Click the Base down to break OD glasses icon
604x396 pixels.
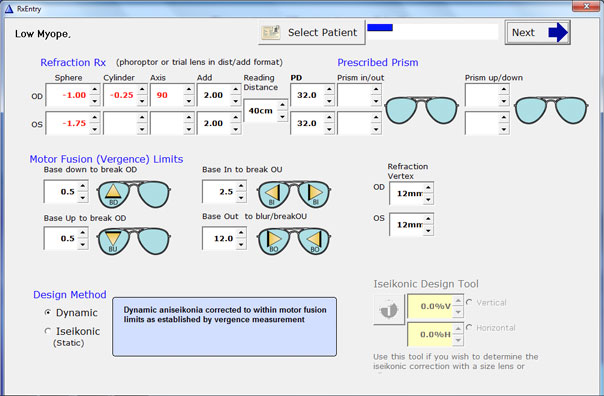pos(133,194)
